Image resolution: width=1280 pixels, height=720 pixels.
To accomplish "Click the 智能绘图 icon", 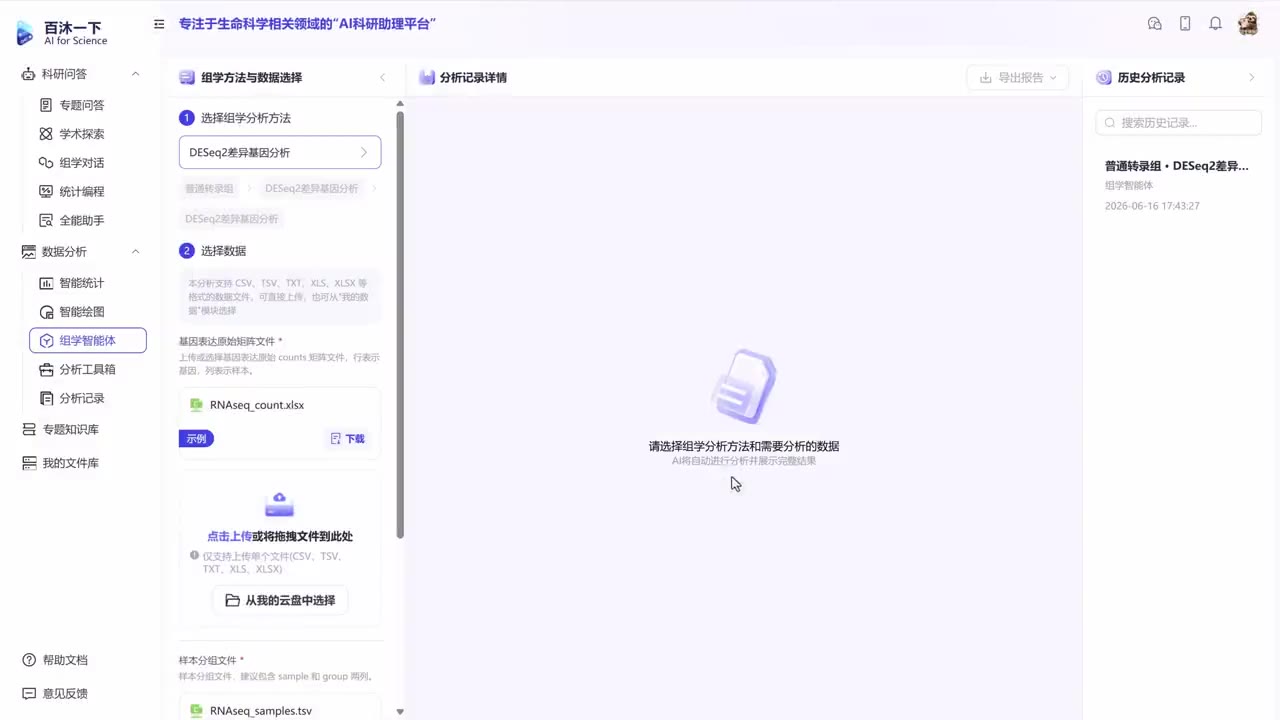I will pyautogui.click(x=46, y=312).
